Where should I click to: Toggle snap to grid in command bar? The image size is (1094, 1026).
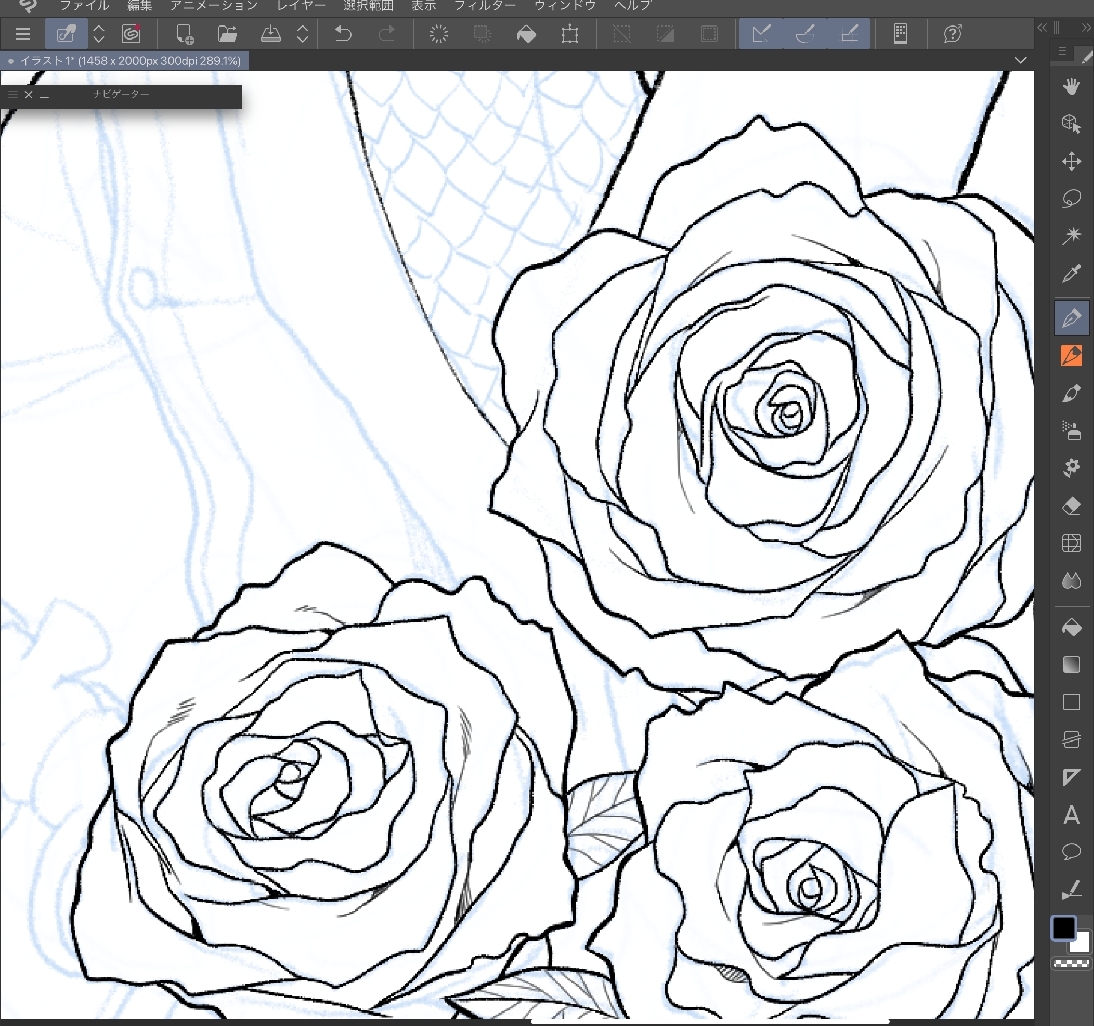click(x=849, y=34)
